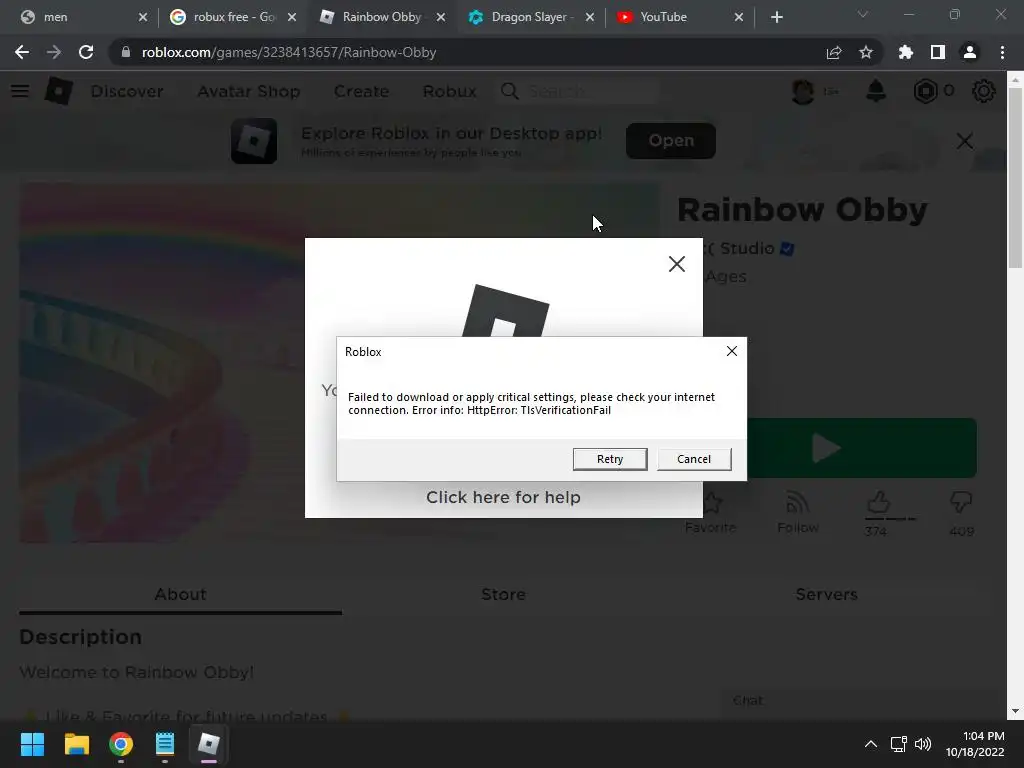Open a new browser tab
Viewport: 1024px width, 768px height.
[776, 17]
